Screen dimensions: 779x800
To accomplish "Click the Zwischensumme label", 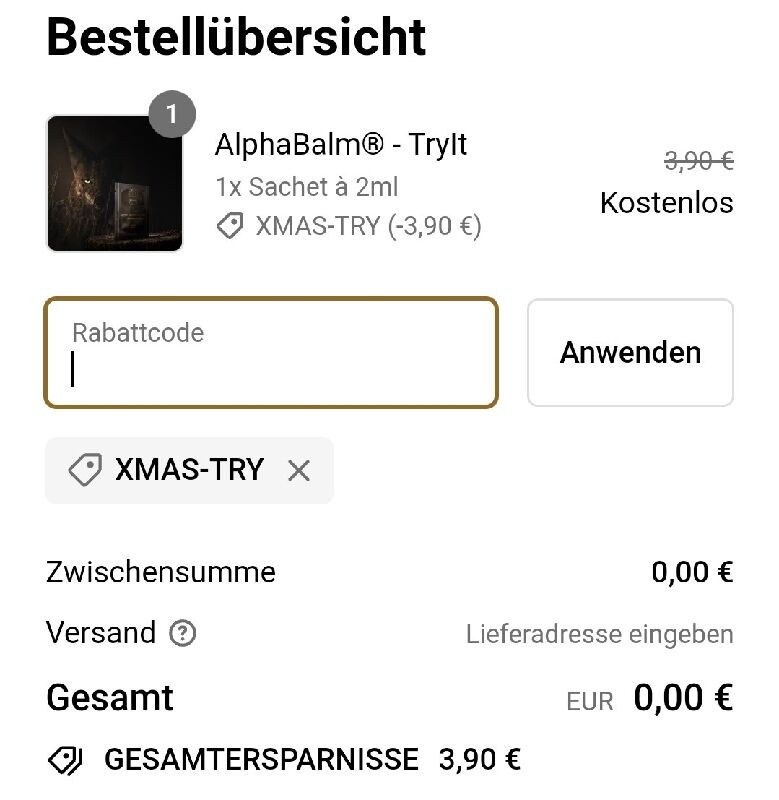I will point(161,572).
